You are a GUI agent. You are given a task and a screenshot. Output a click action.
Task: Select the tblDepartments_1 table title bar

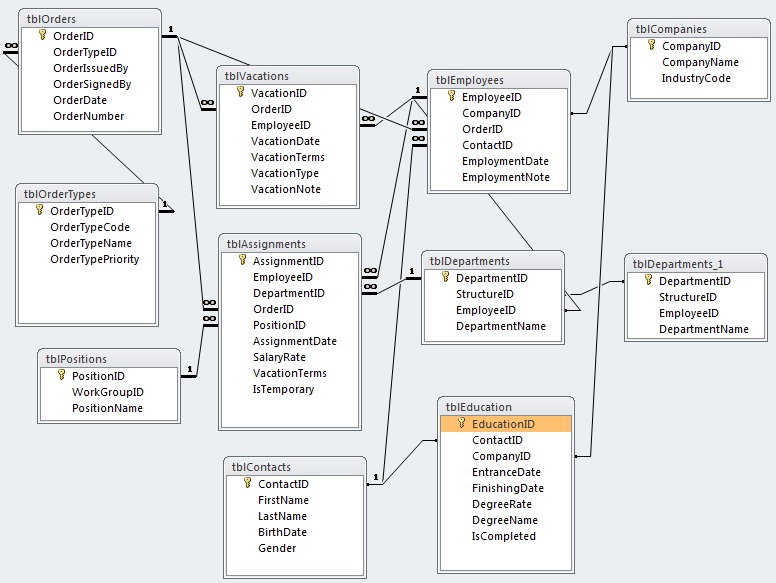click(x=696, y=264)
